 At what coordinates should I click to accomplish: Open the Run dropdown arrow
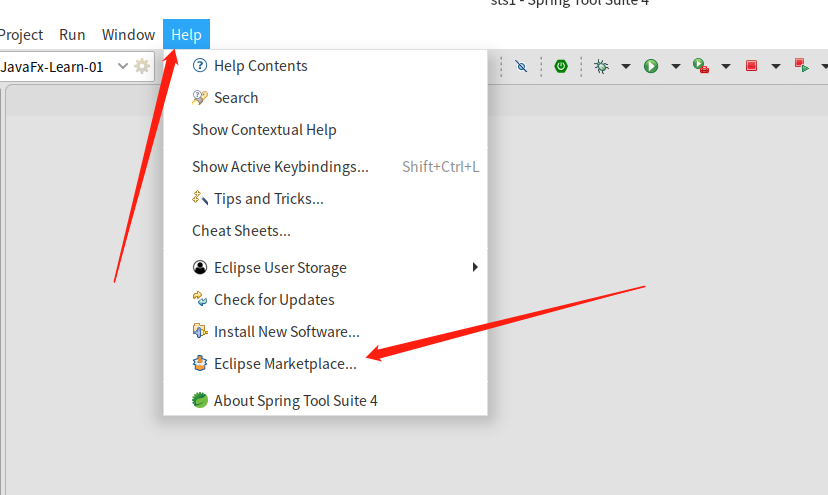coord(676,66)
